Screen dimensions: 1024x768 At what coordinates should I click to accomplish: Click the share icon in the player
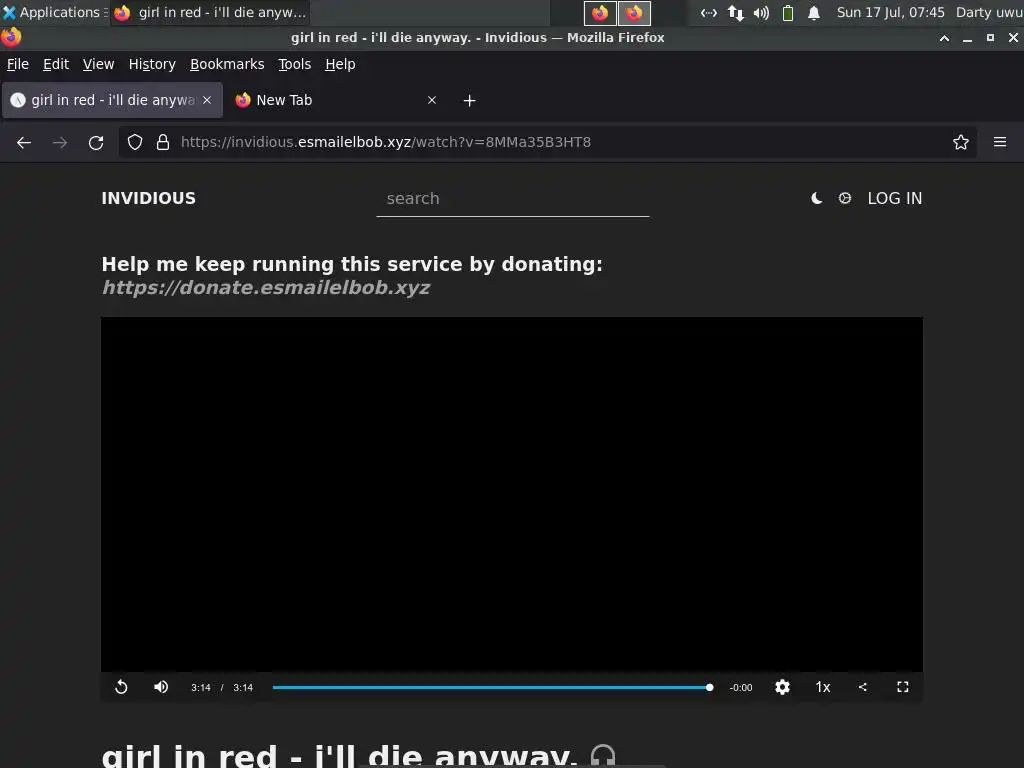[863, 687]
